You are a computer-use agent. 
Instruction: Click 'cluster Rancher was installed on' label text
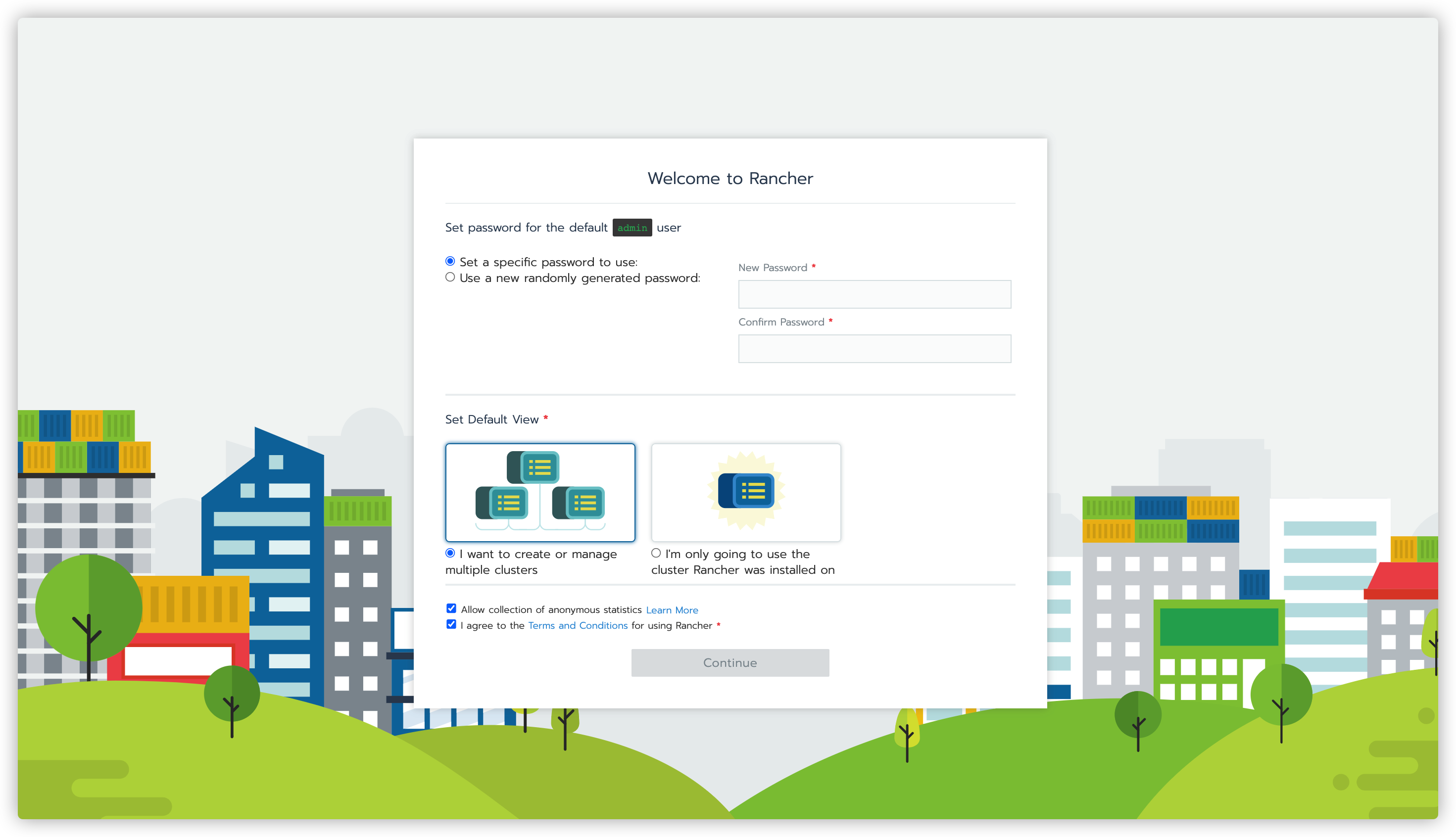(x=742, y=570)
